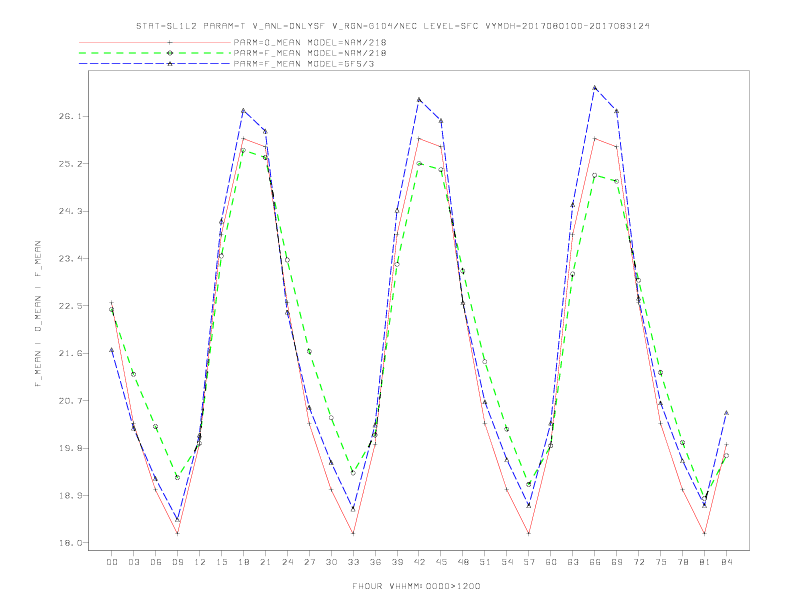The image size is (792, 612).
Task: Click forecast hour label 36
Action: [375, 562]
